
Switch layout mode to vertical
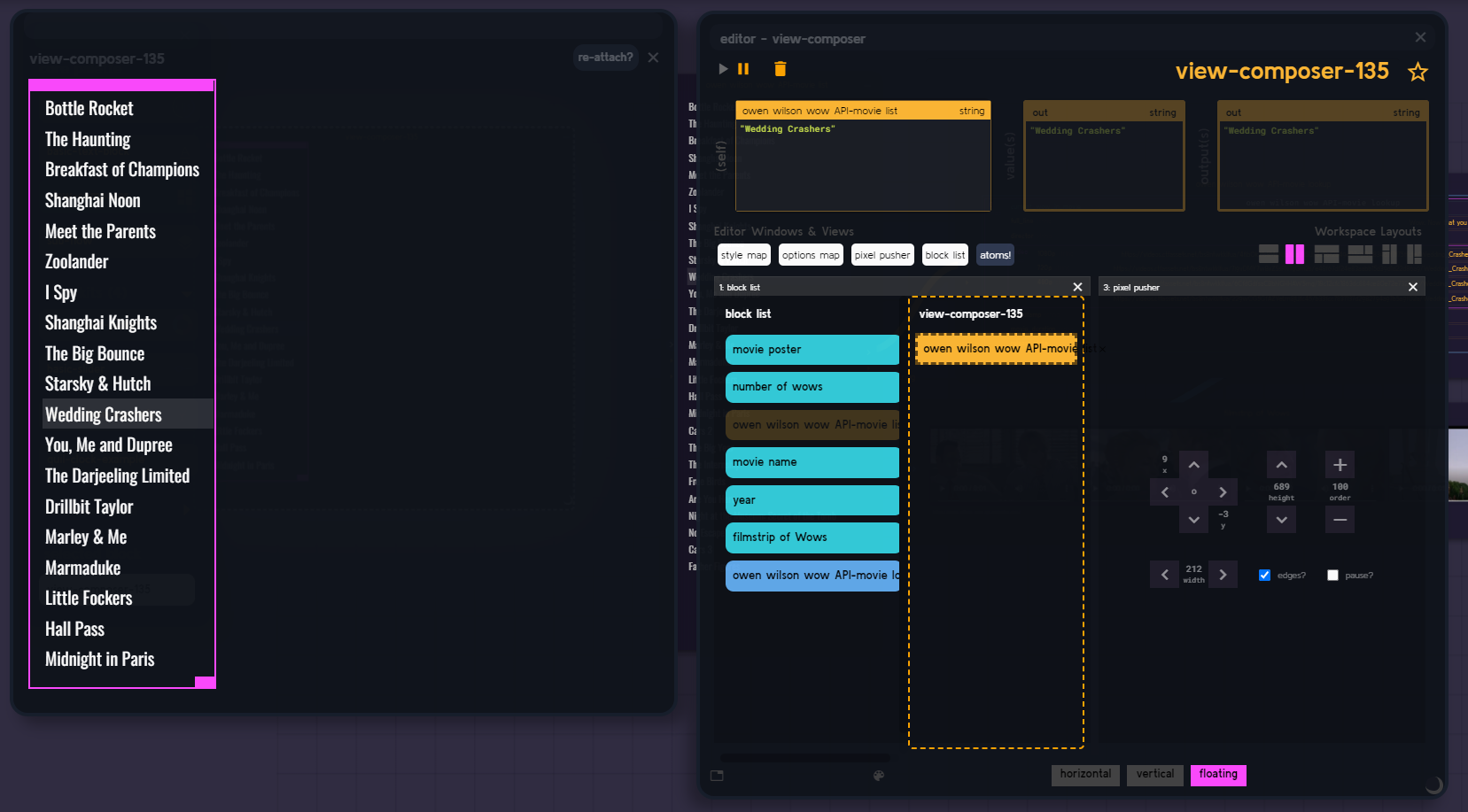pos(1155,775)
